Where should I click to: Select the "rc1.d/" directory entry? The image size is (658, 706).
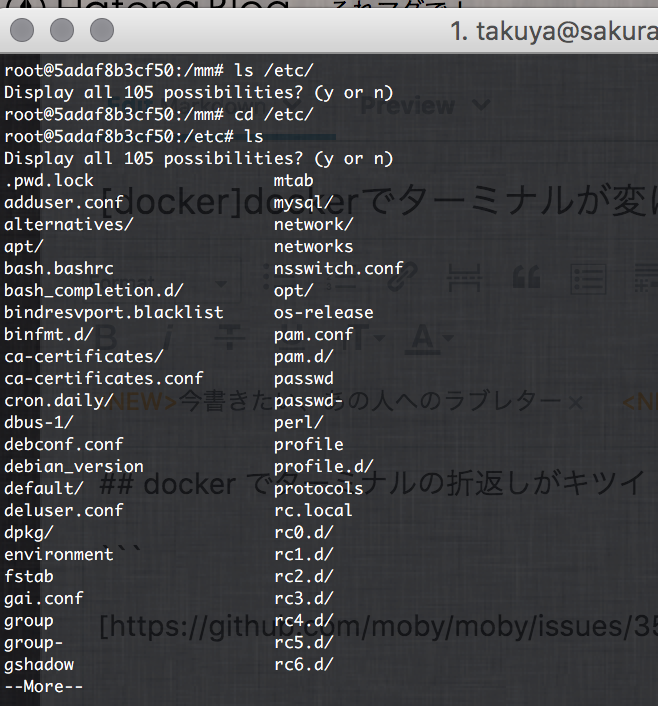[x=304, y=556]
